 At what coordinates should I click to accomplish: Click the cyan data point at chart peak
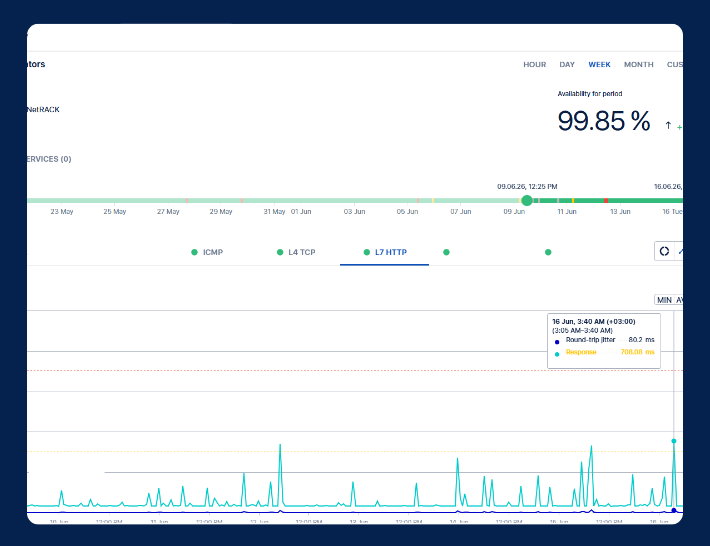(674, 441)
